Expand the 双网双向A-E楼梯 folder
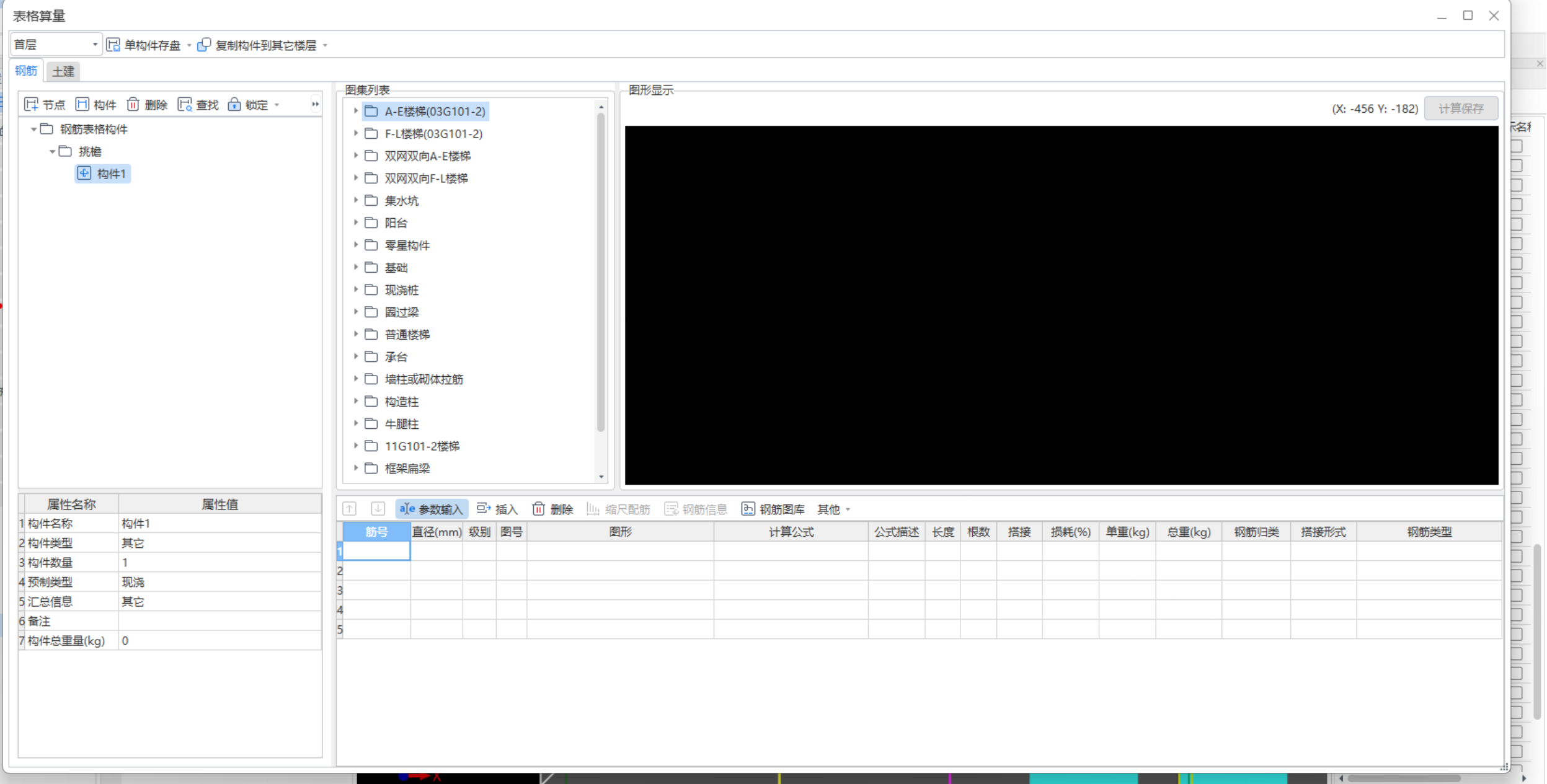The image size is (1547, 784). (356, 156)
